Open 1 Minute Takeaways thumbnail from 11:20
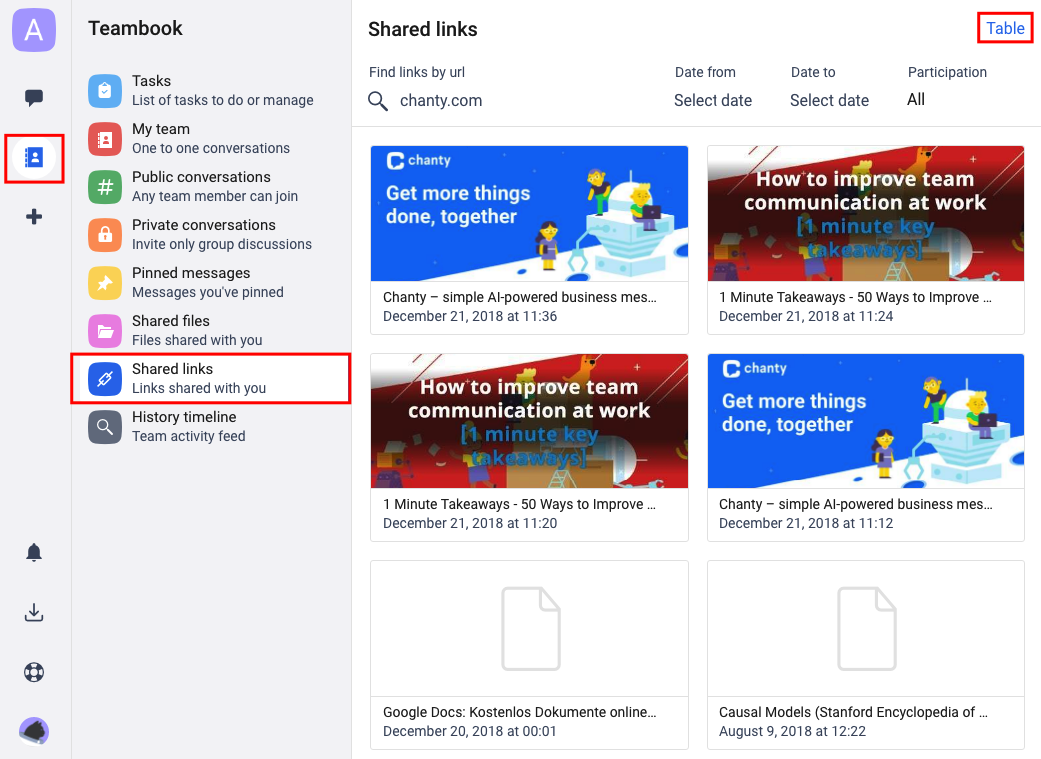The image size is (1041, 759). click(x=529, y=421)
